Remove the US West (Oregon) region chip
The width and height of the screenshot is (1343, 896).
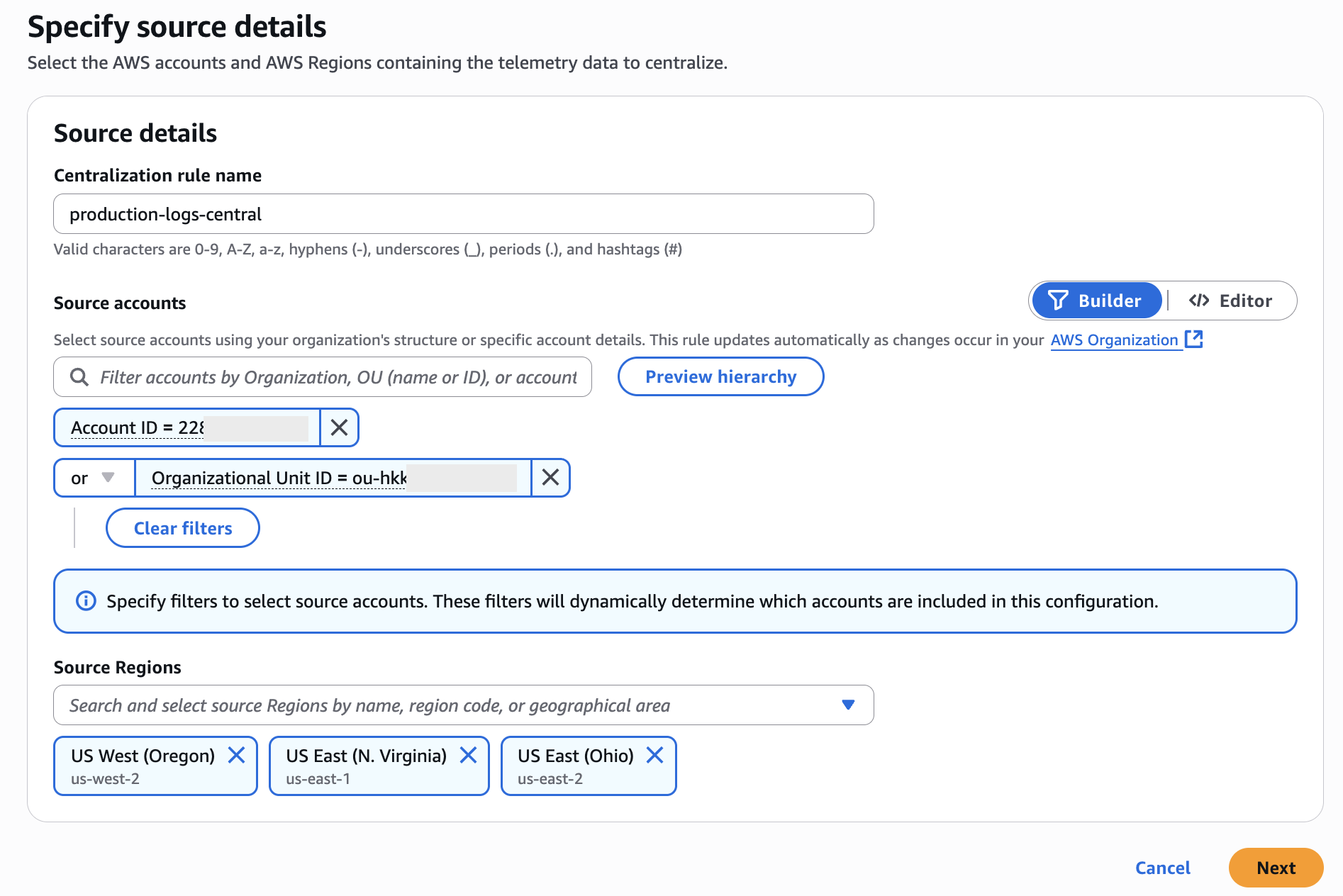237,756
